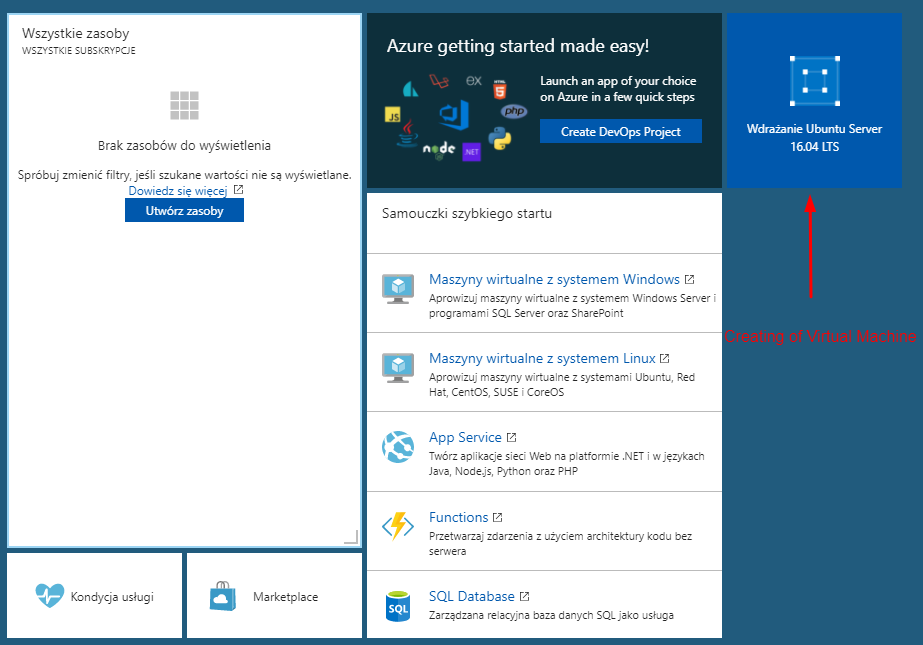923x645 pixels.
Task: Open the Marketplace tile
Action: [x=274, y=596]
